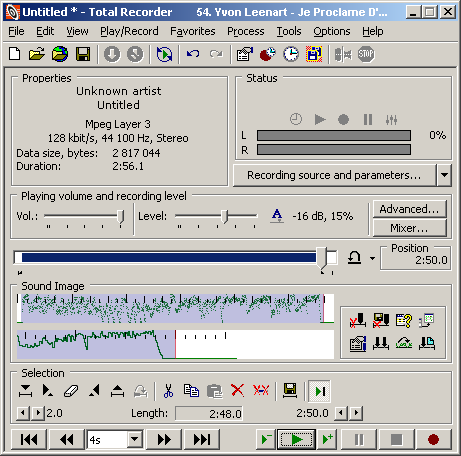Click the blue floppy save-options icon

point(314,54)
